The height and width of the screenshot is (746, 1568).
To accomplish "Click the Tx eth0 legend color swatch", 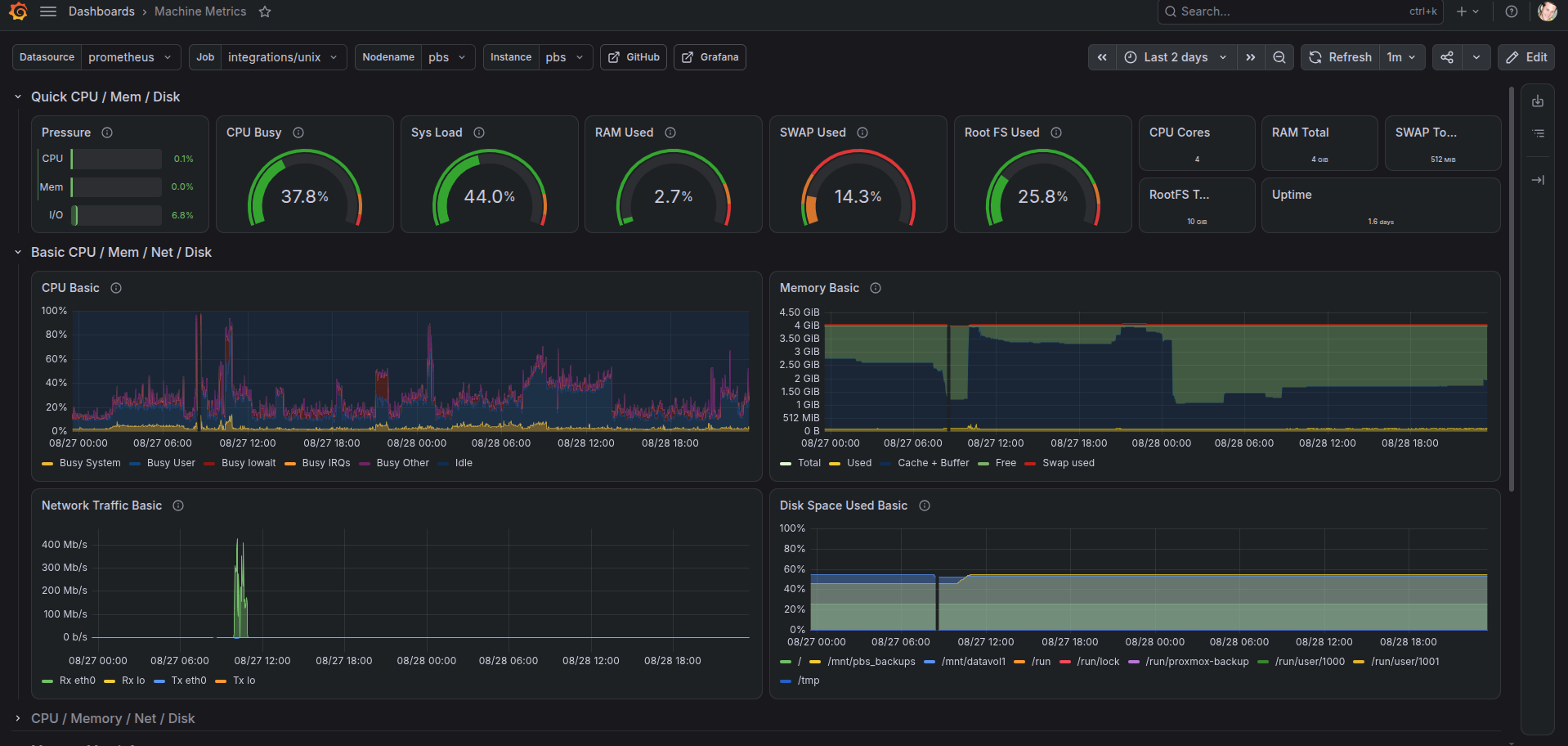I will (x=159, y=681).
